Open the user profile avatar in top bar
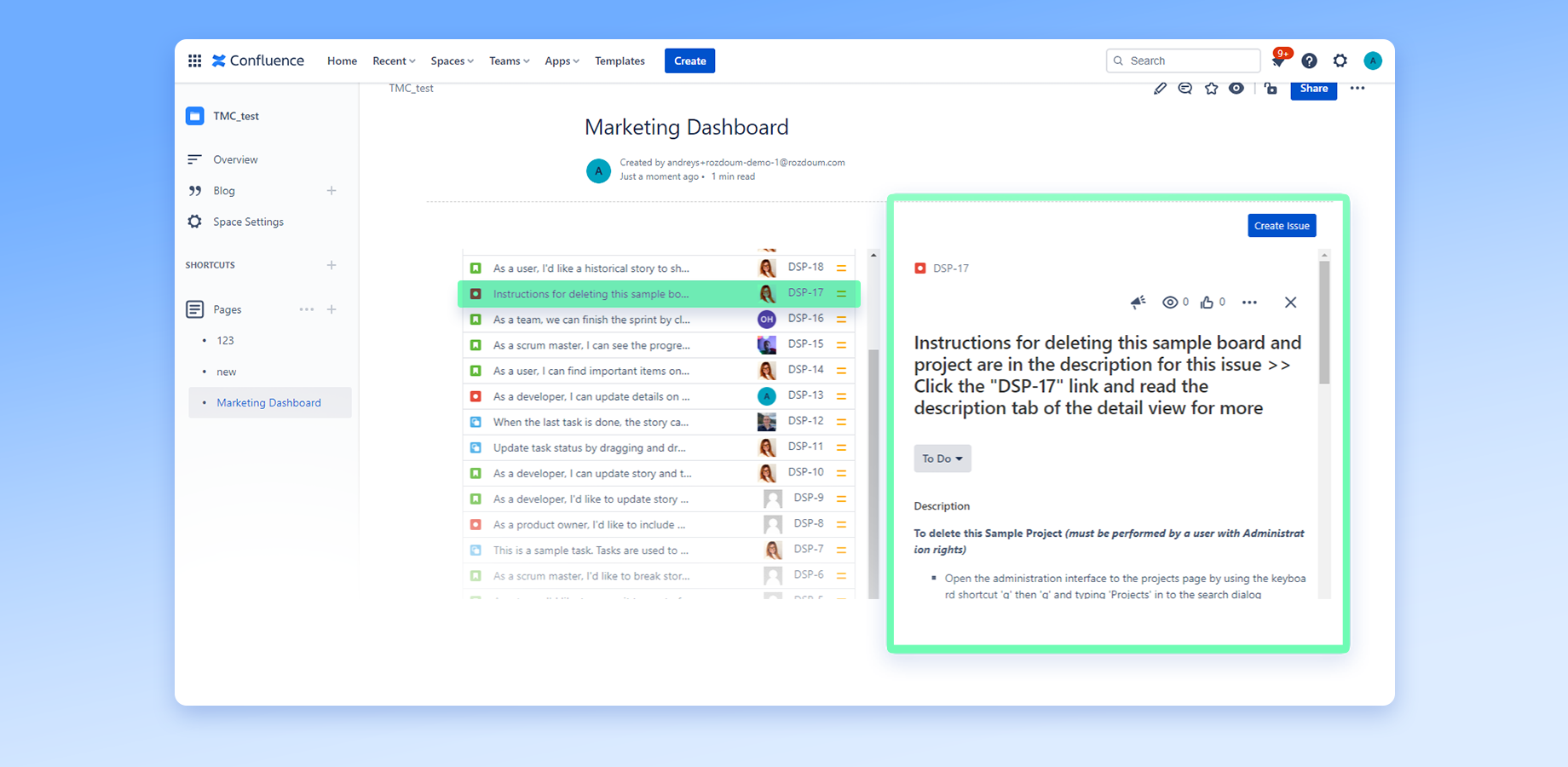Viewport: 1568px width, 767px height. 1372,61
